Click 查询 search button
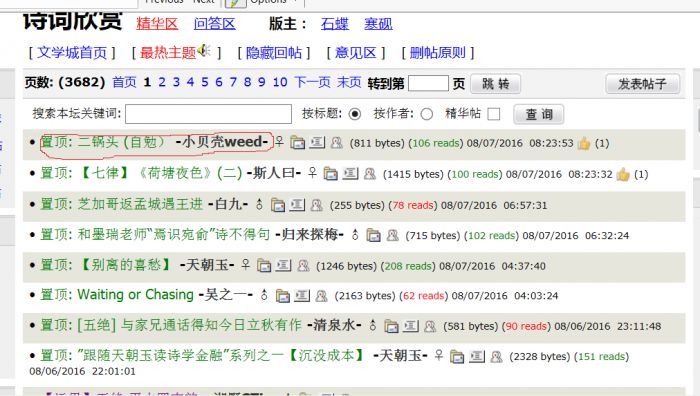The width and height of the screenshot is (700, 396). [539, 114]
